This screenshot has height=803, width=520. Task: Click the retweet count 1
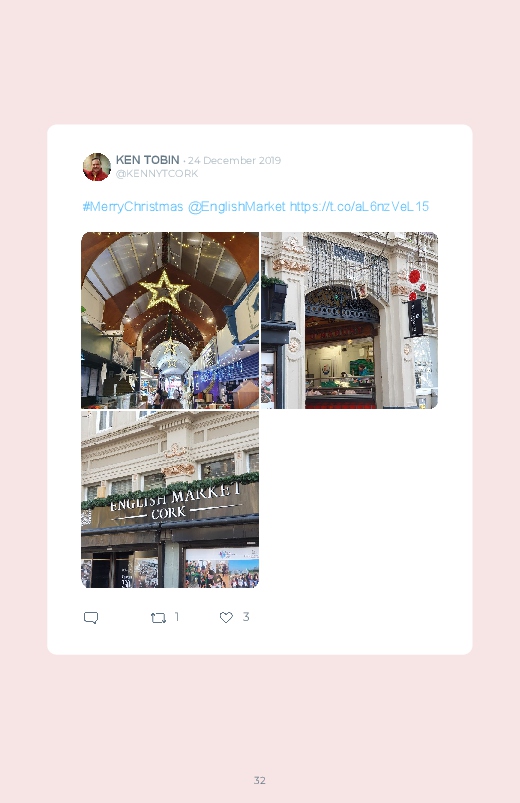click(x=177, y=617)
